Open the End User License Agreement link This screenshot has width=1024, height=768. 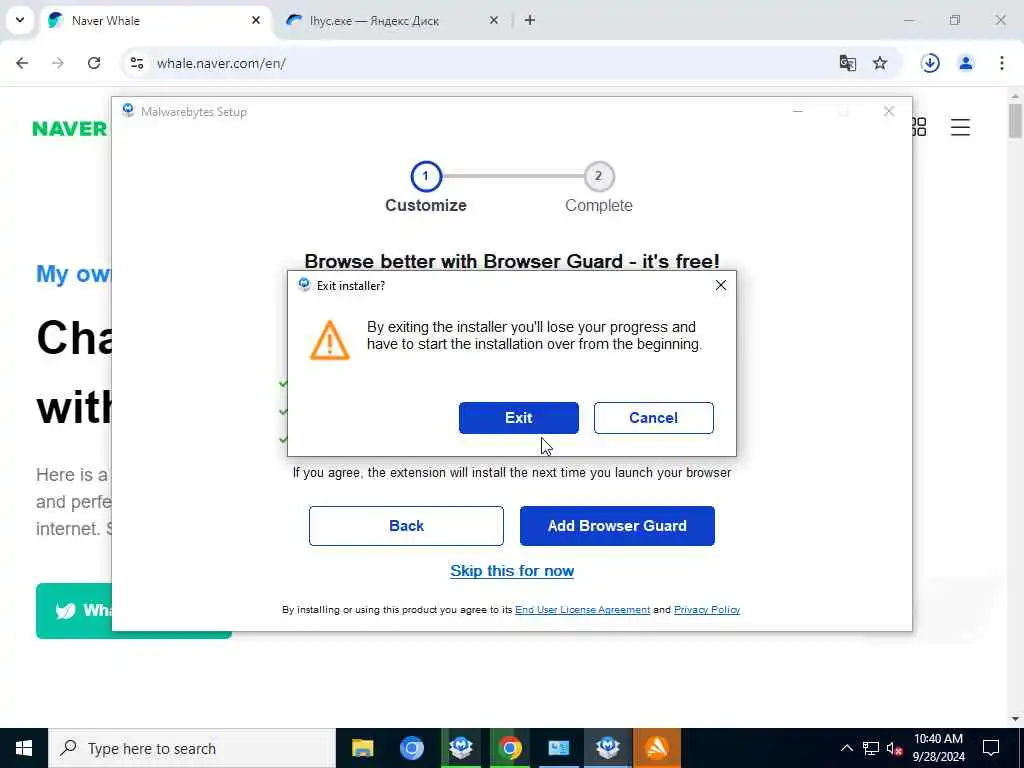point(583,609)
